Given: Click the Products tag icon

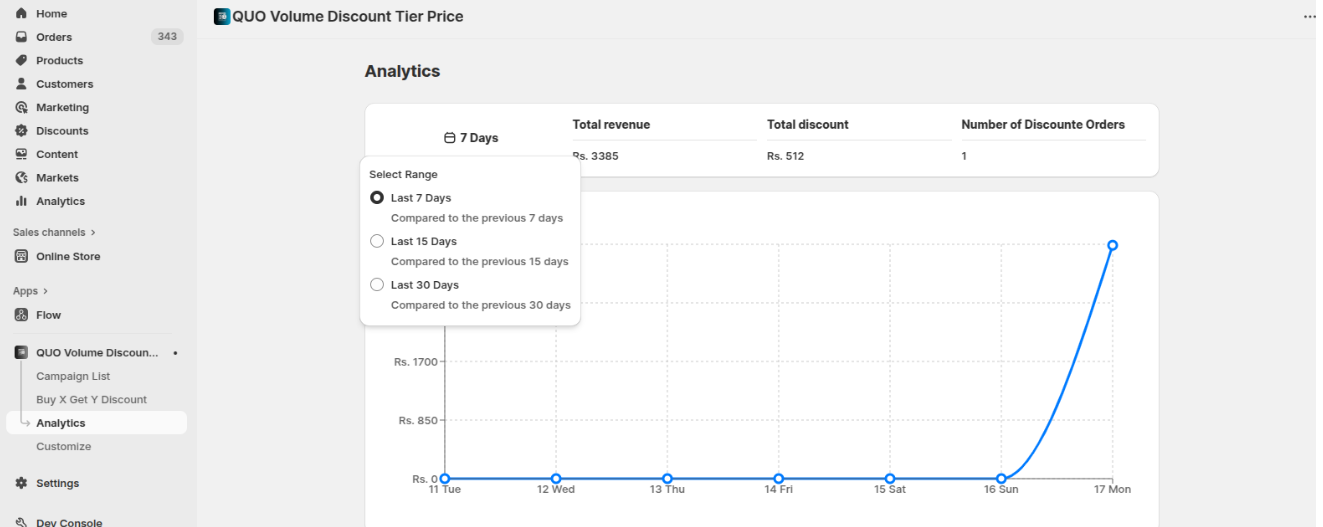Looking at the screenshot, I should click(21, 61).
